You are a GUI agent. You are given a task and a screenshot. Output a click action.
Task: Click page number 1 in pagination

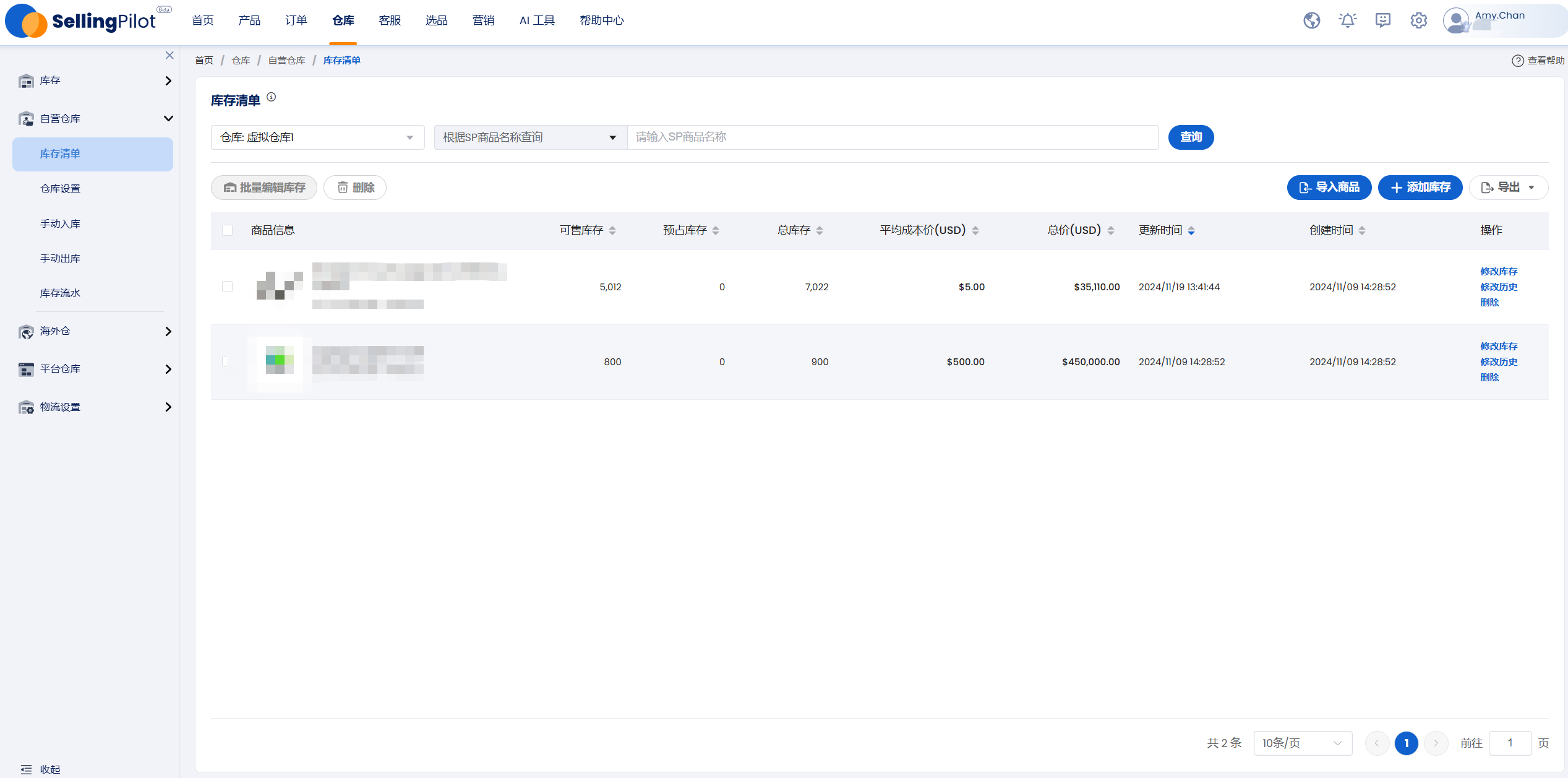(x=1406, y=743)
